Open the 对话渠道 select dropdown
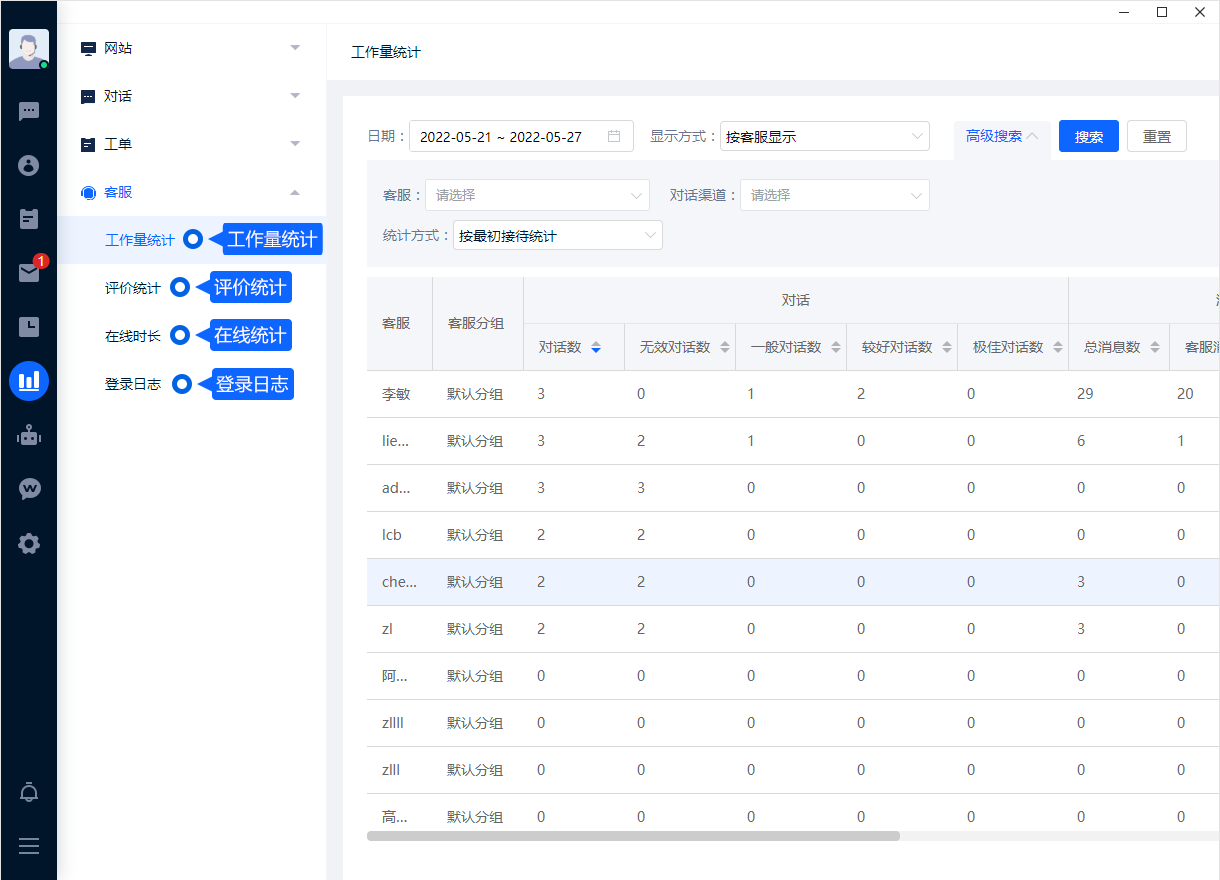This screenshot has width=1220, height=880. (x=835, y=195)
